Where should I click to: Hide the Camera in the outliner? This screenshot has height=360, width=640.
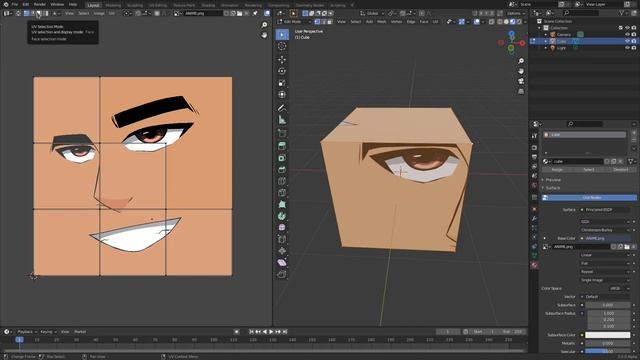click(x=627, y=35)
